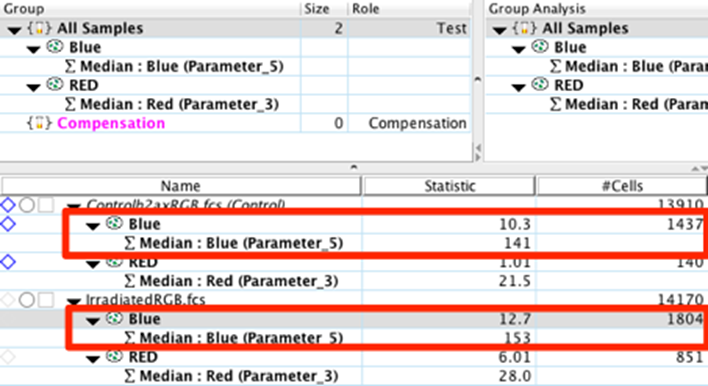This screenshot has height=386, width=708.
Task: Click the sigma icon of Median Blue in Group panel
Action: point(70,66)
